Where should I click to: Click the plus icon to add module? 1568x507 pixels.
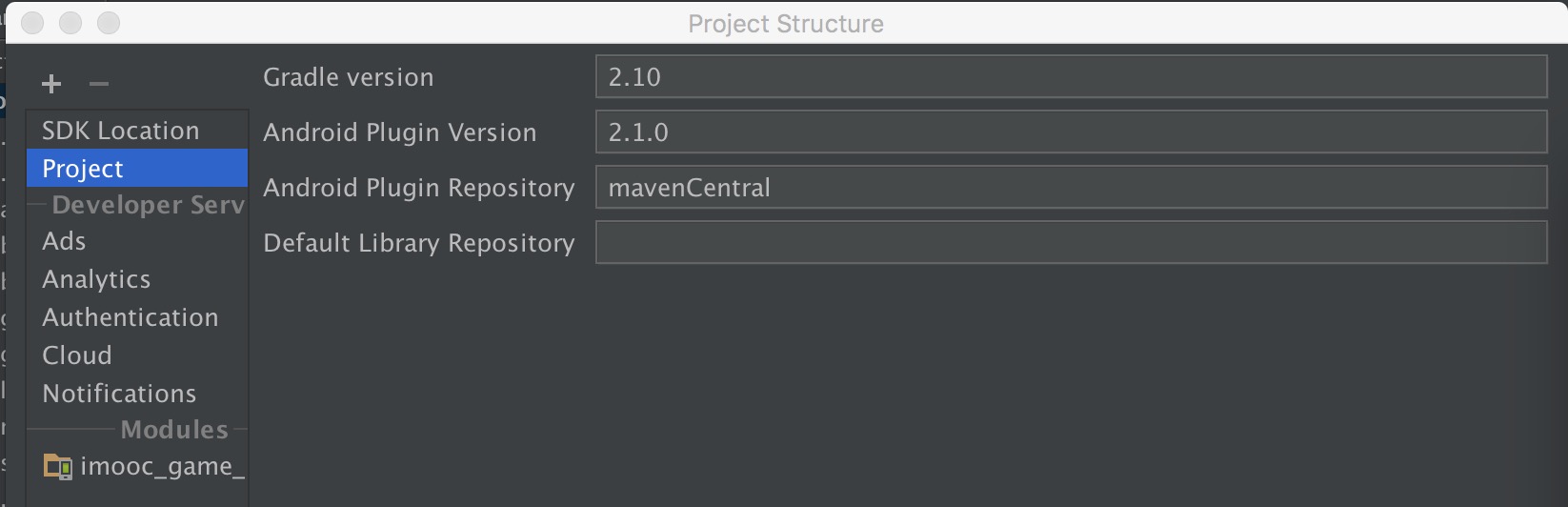(x=51, y=84)
